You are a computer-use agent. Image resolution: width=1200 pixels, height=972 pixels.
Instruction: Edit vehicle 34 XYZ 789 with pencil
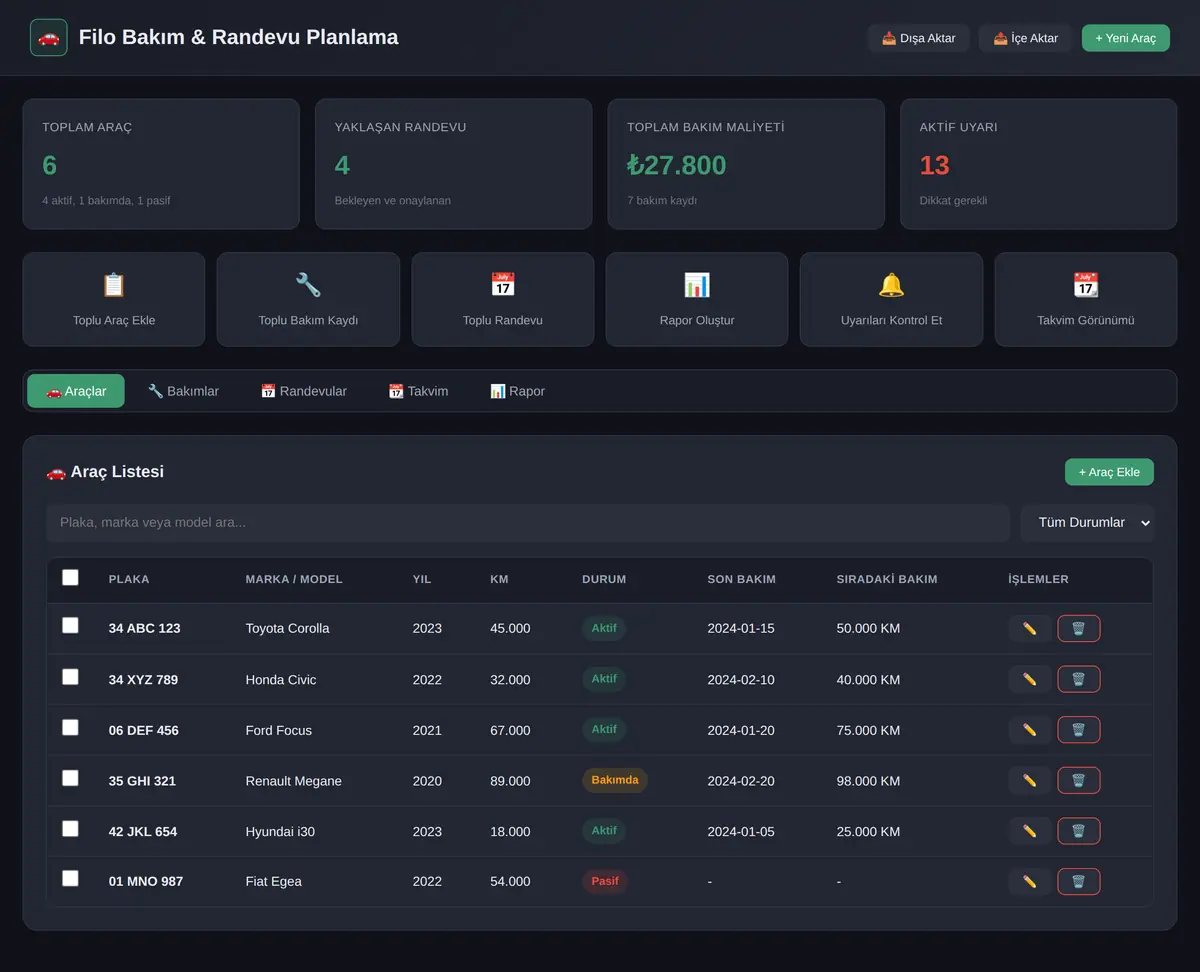click(x=1030, y=680)
